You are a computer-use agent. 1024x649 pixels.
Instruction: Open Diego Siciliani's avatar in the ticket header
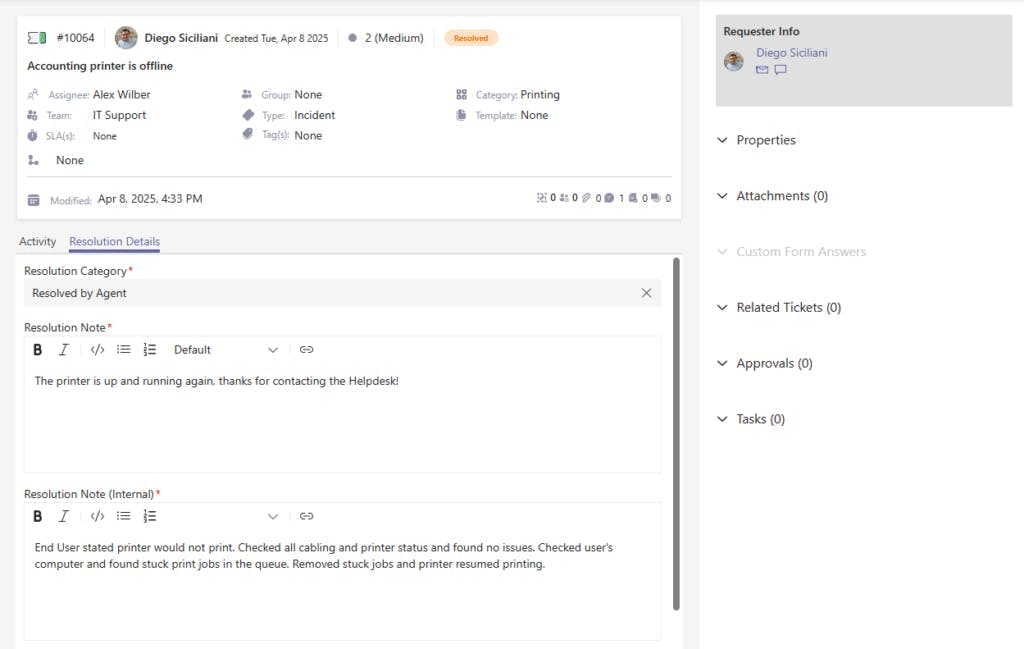click(126, 38)
